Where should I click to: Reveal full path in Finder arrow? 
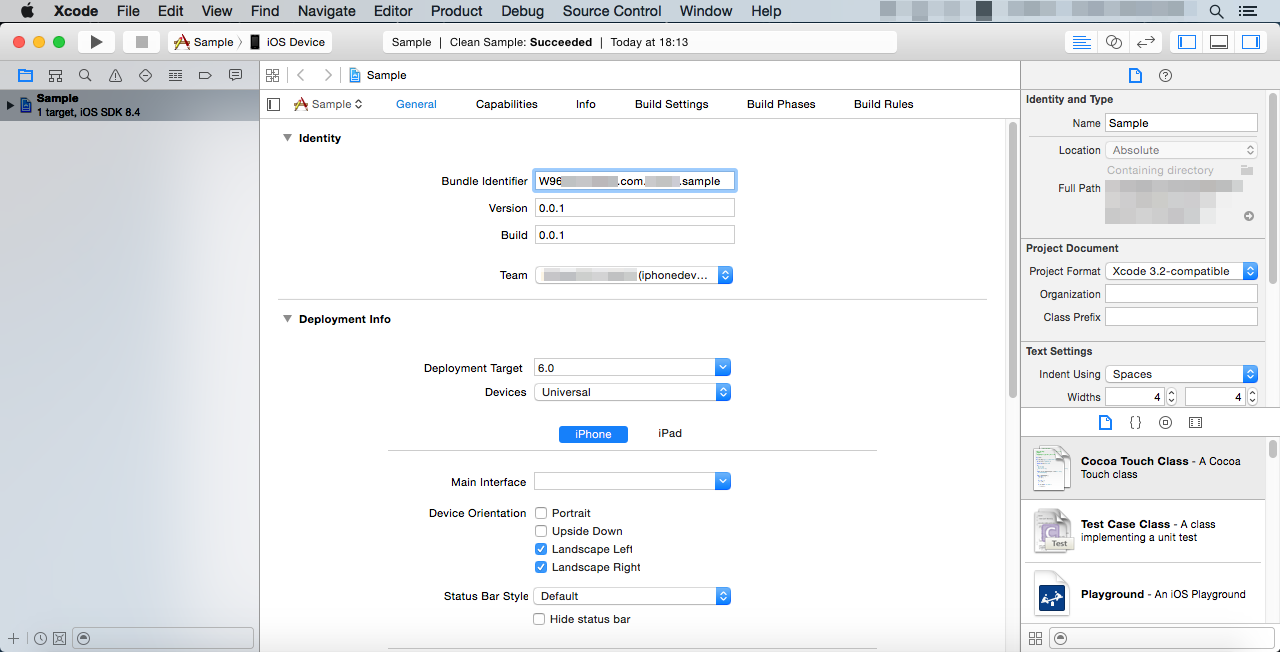pos(1249,216)
